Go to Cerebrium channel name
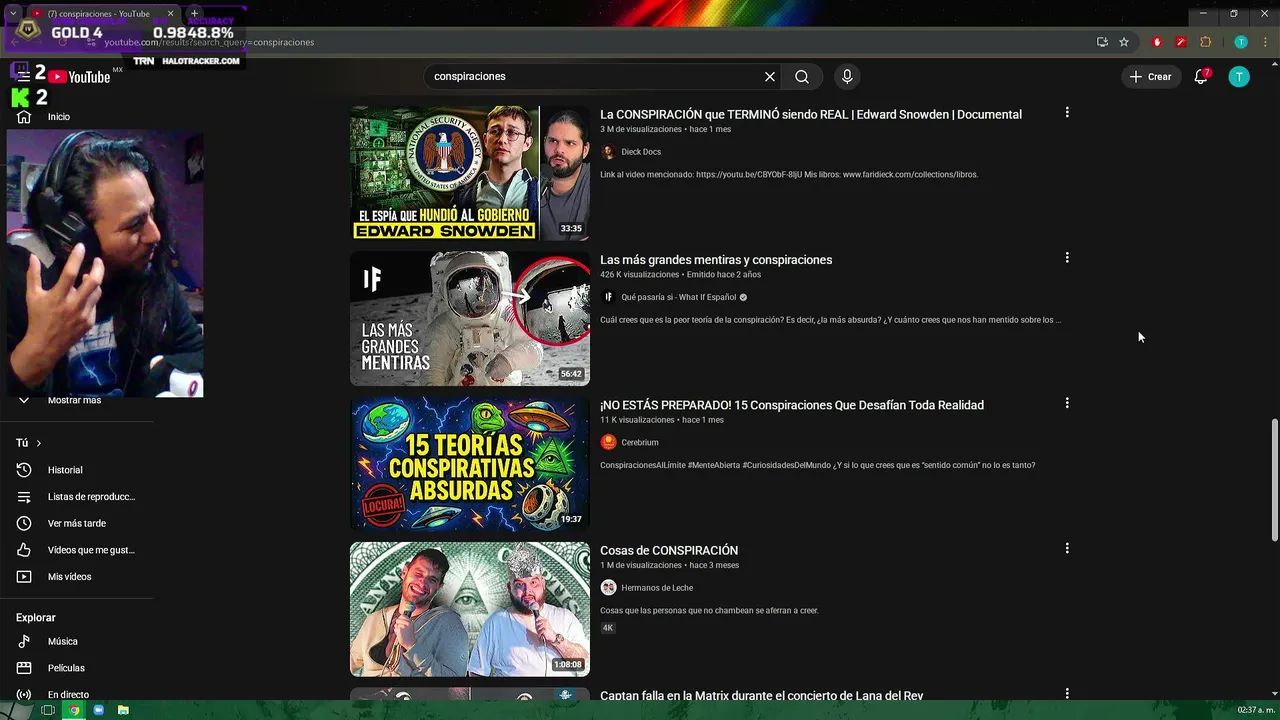 (640, 442)
